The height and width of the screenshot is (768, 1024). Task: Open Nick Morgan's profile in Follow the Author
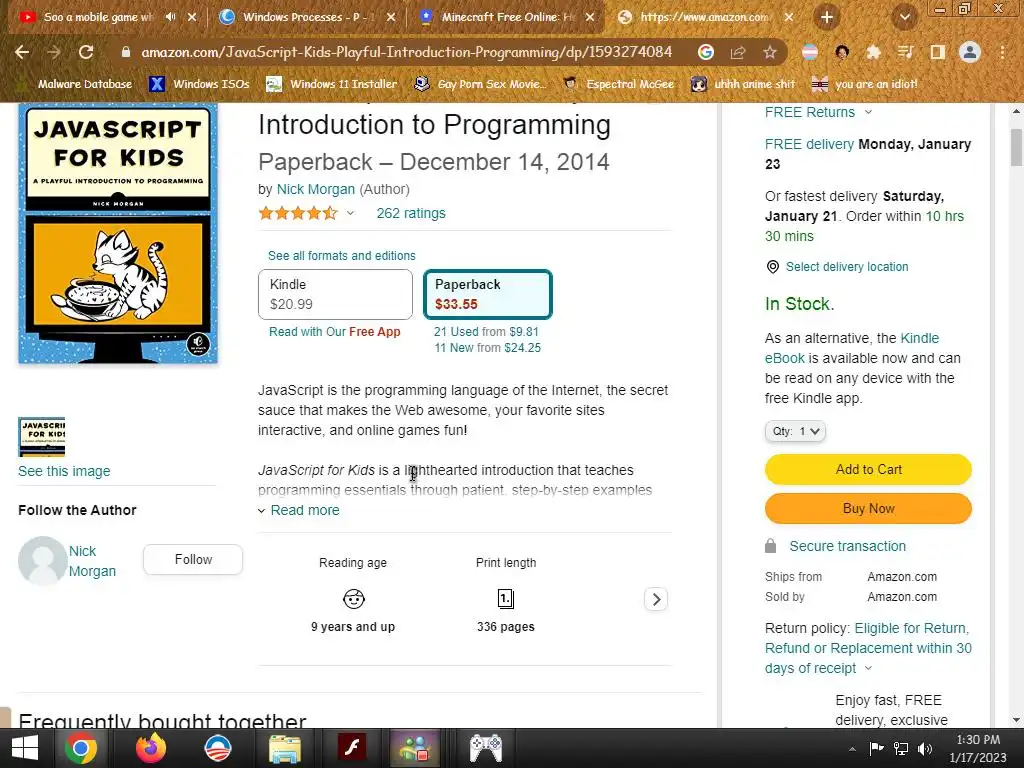92,561
